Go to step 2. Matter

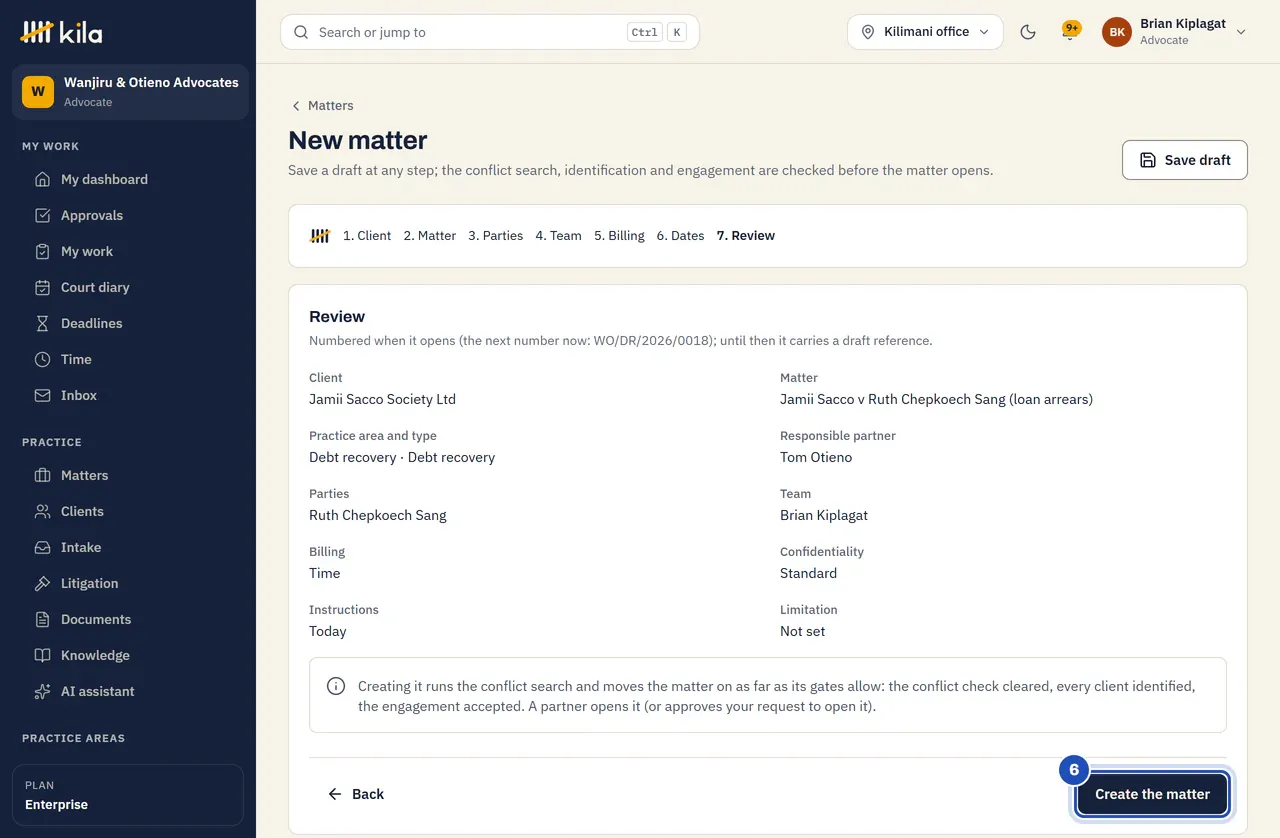click(x=430, y=236)
